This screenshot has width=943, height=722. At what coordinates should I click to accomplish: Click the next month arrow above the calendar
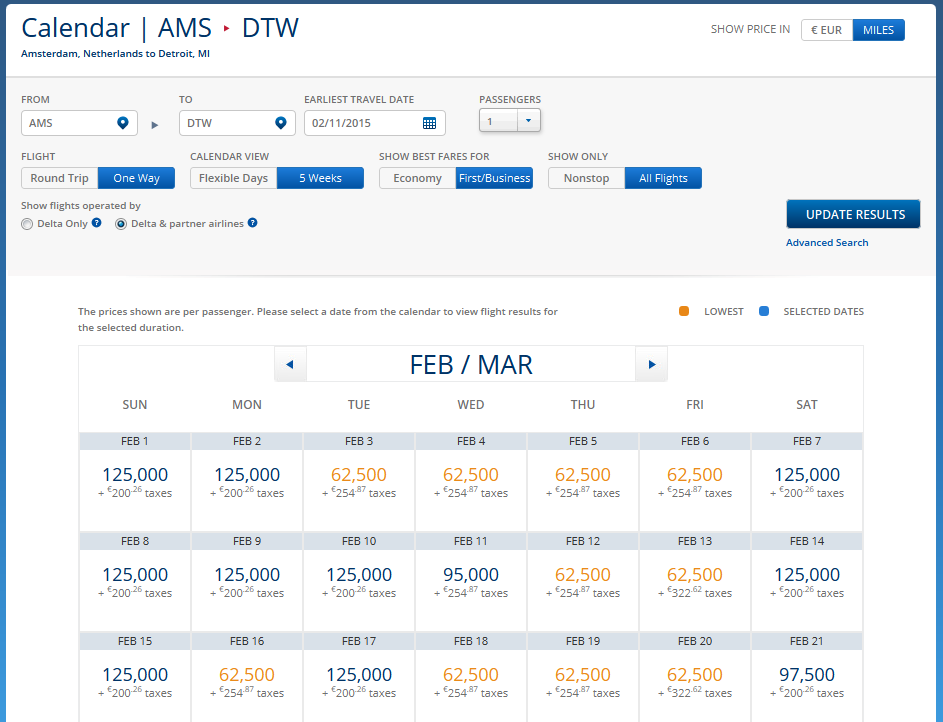pos(652,363)
